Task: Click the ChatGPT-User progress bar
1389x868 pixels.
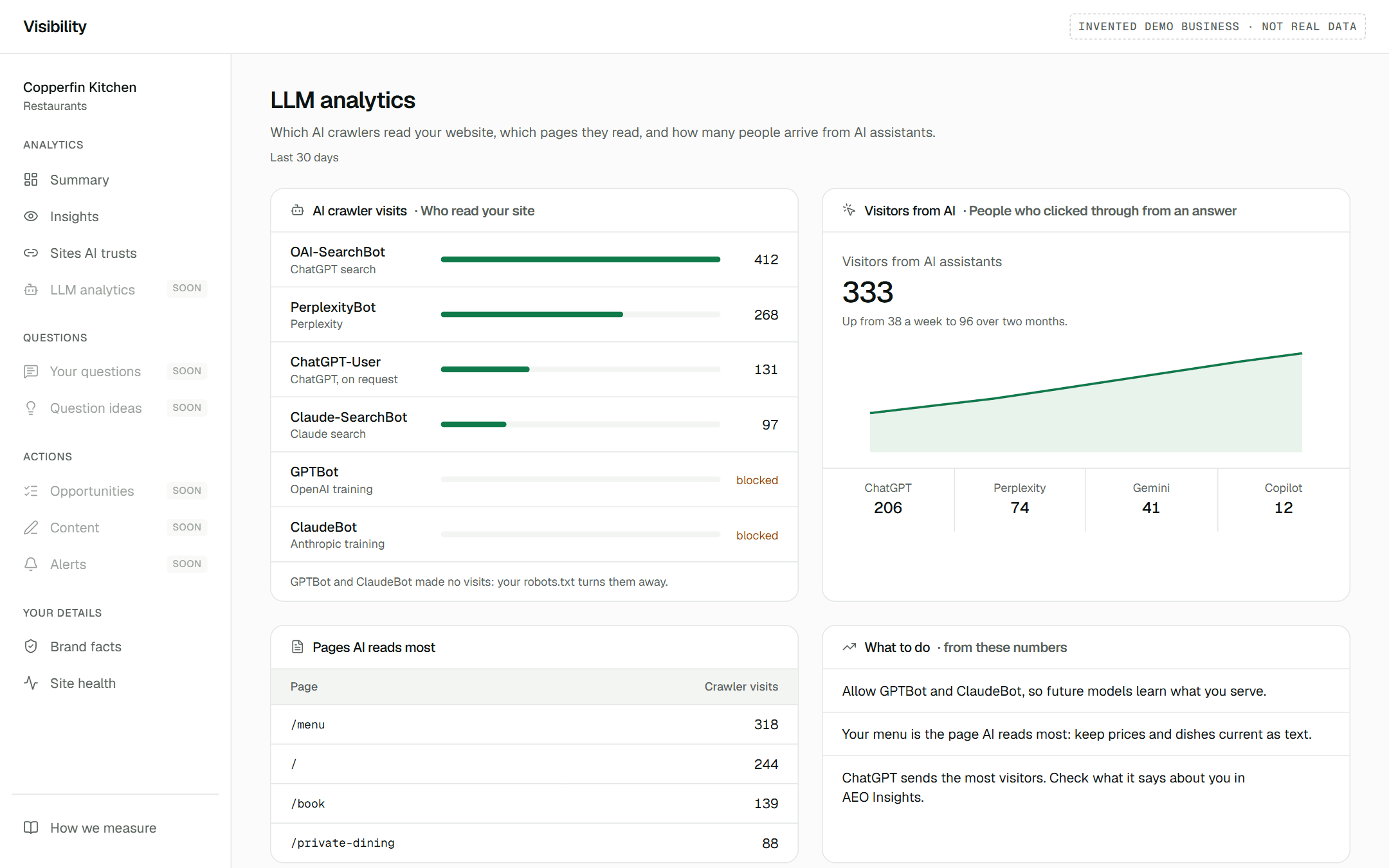Action: tap(580, 369)
